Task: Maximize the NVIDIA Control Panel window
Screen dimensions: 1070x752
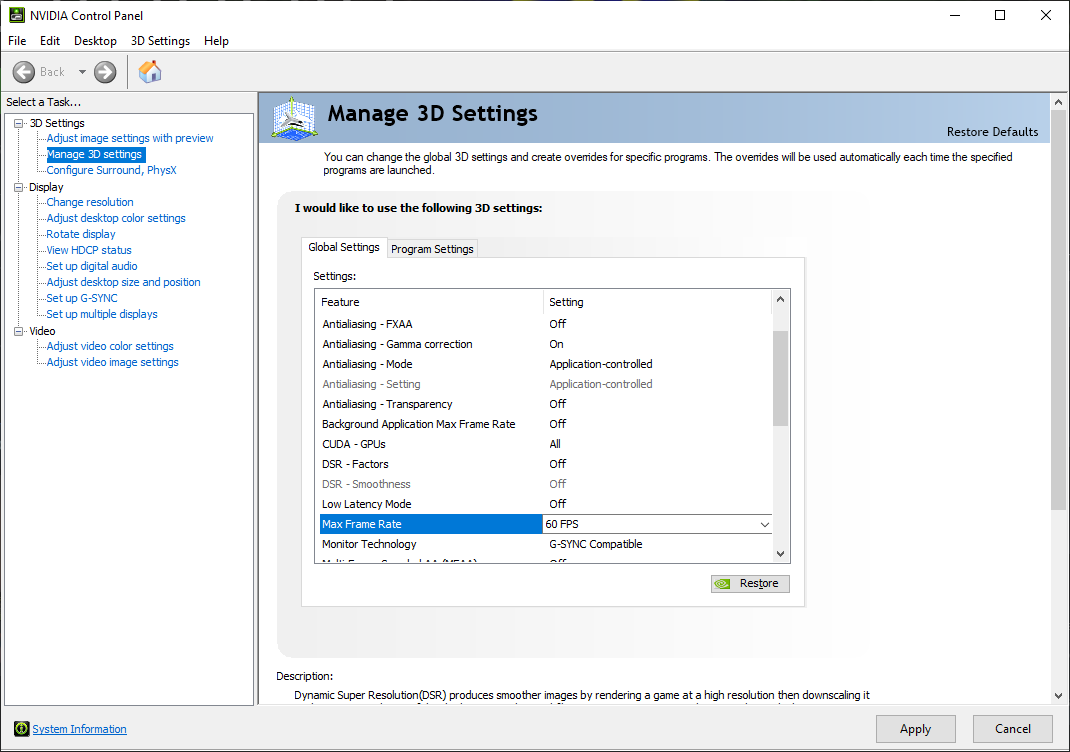Action: pyautogui.click(x=1000, y=15)
